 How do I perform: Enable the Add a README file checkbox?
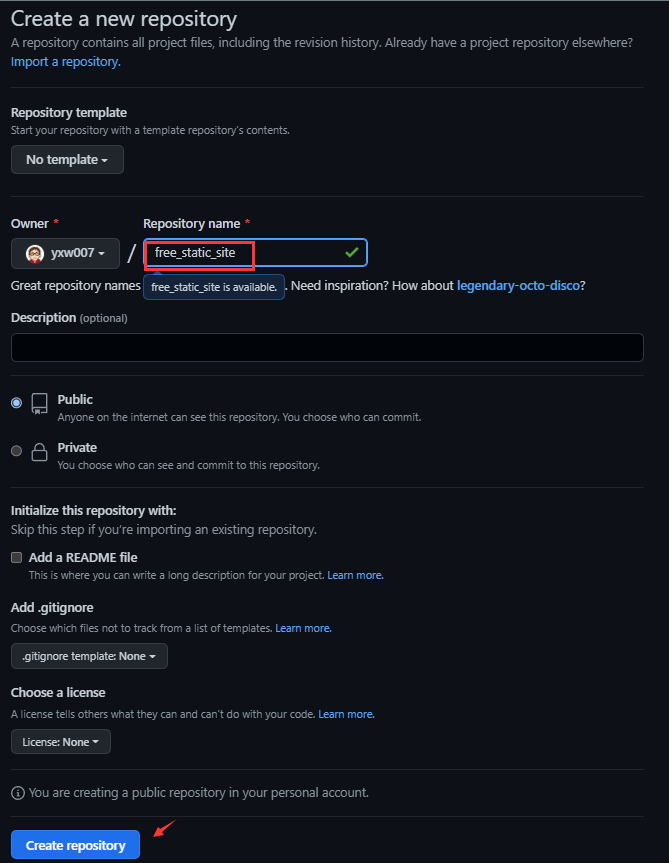pos(17,558)
